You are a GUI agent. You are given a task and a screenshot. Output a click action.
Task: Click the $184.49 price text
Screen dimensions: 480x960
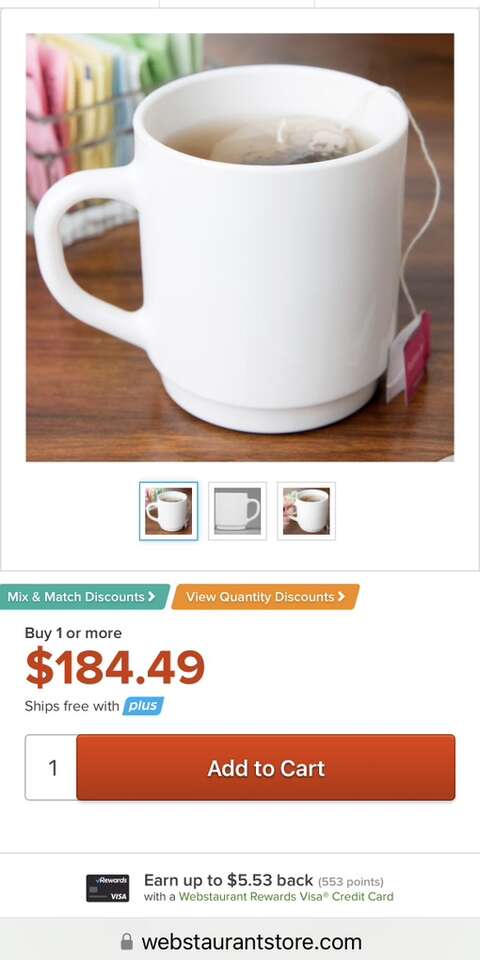[115, 668]
